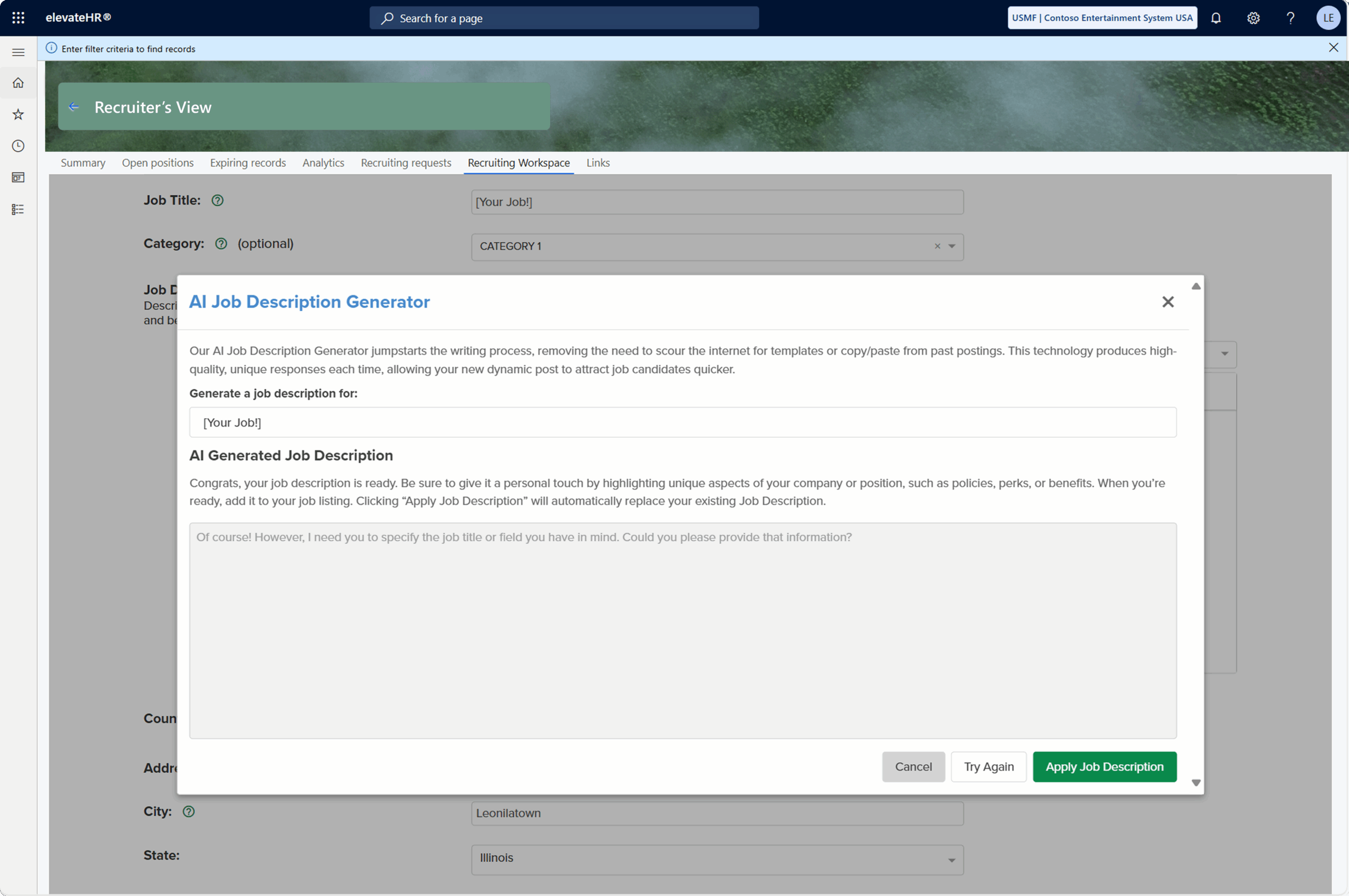Open the app launcher waffle menu
Screen dimensions: 1349x896
pyautogui.click(x=18, y=18)
